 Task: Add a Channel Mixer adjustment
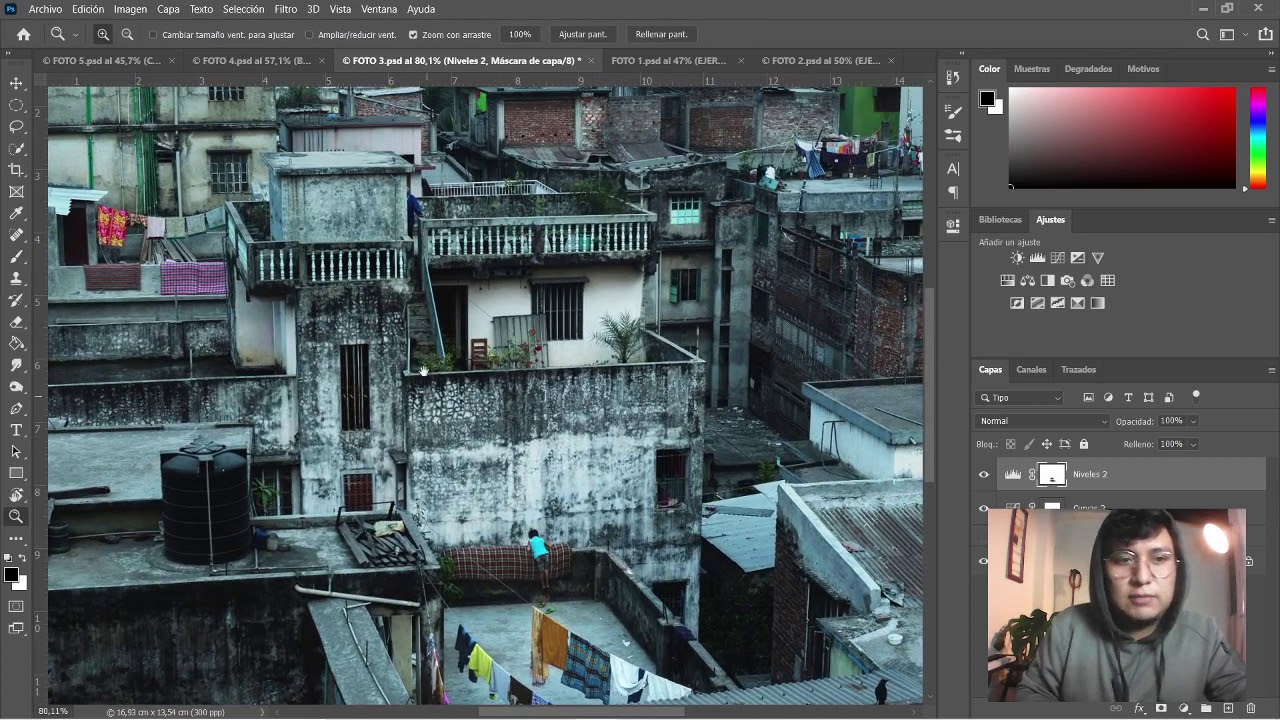click(1088, 281)
